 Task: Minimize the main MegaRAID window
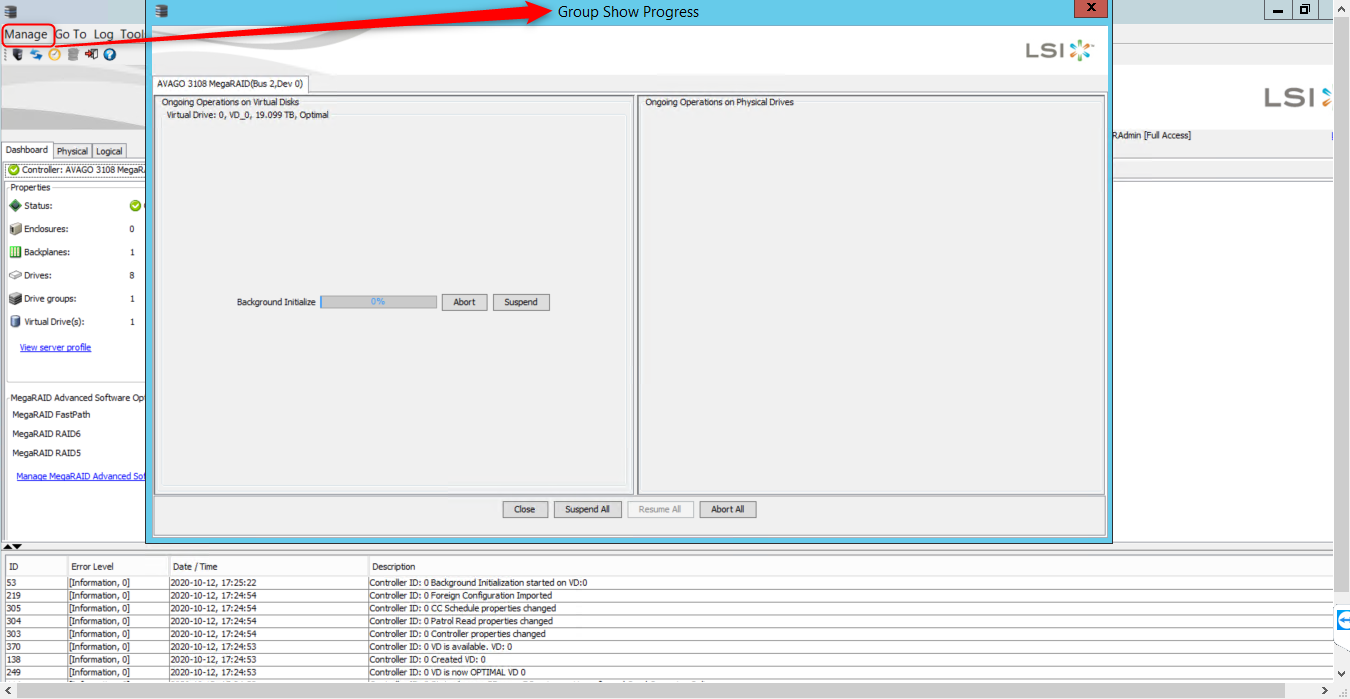1278,10
